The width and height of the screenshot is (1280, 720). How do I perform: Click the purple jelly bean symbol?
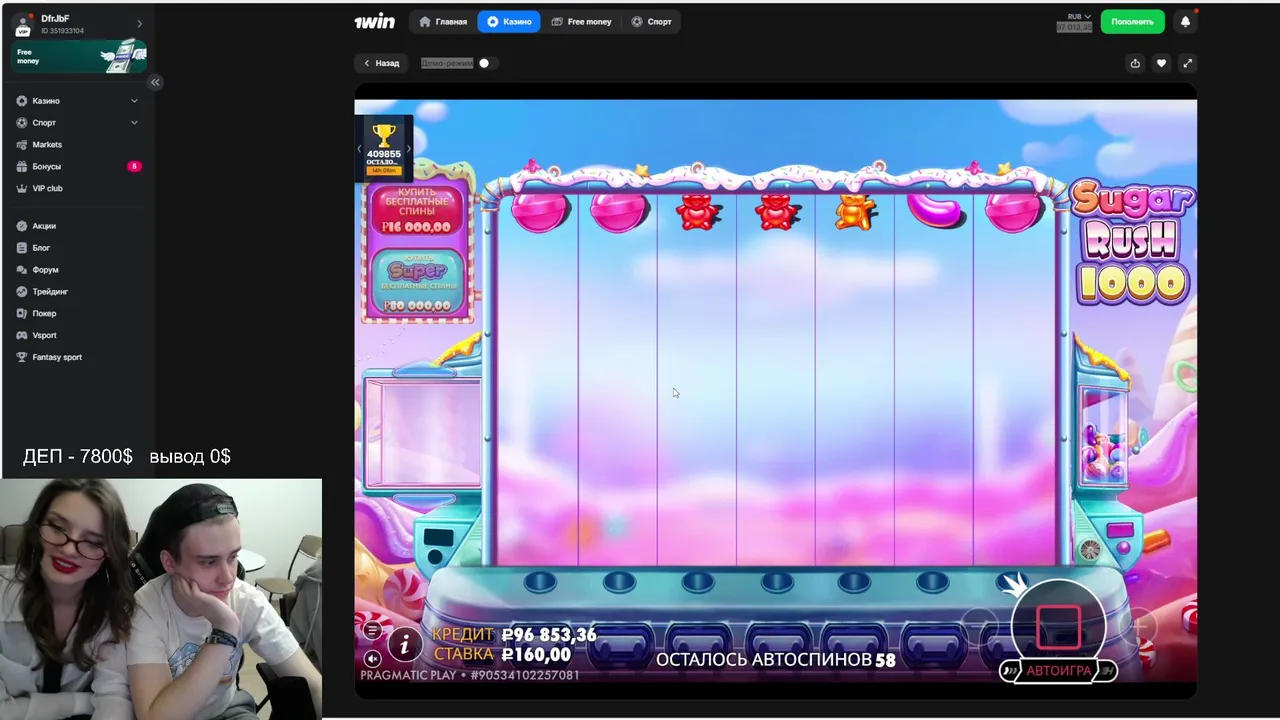point(936,212)
